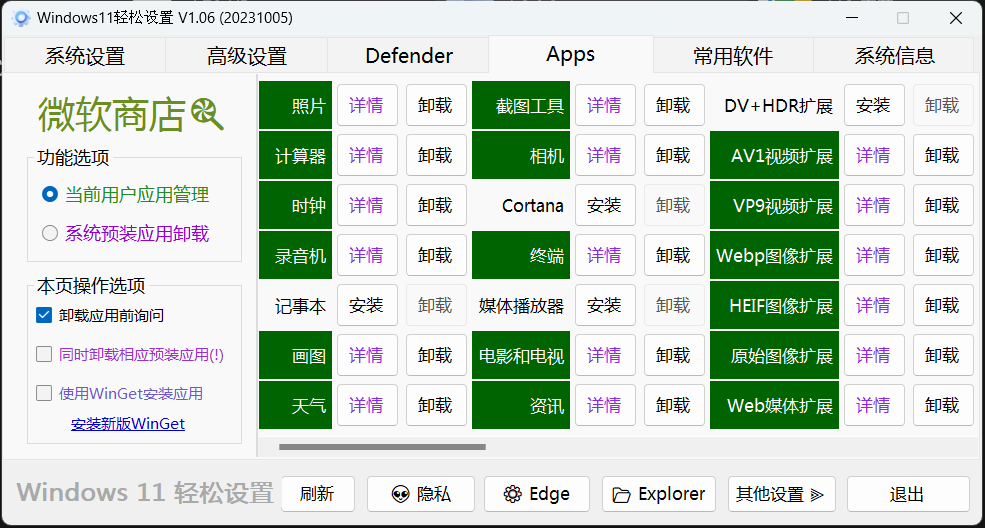Click the horizontal scrollbar under the app list
The image size is (985, 528).
(382, 447)
